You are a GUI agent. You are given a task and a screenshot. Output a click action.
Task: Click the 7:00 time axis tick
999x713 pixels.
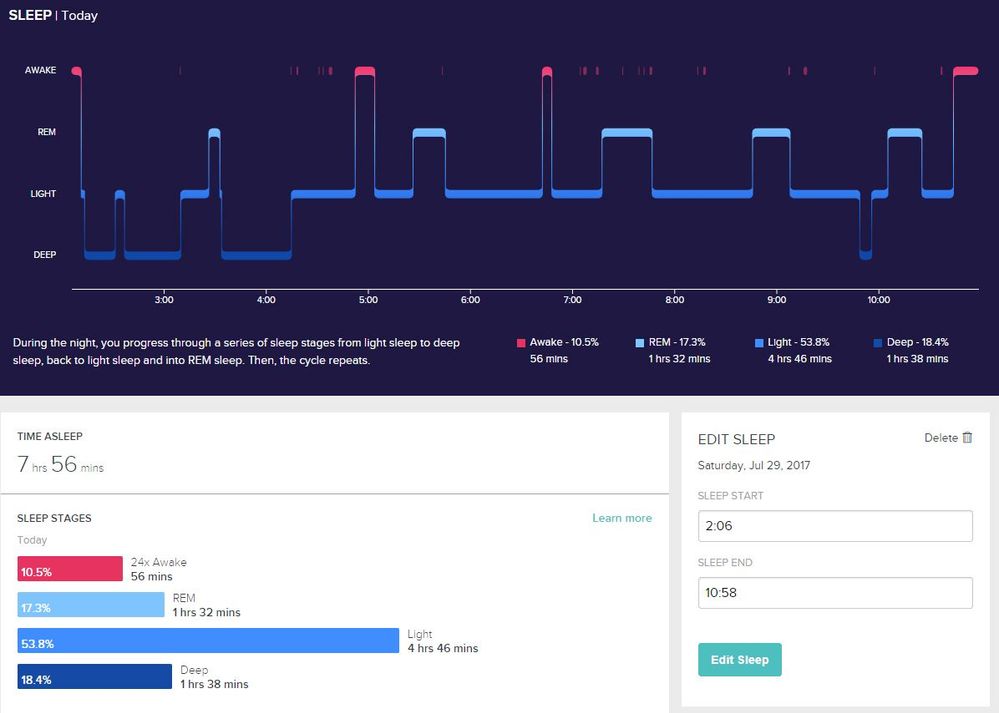pyautogui.click(x=572, y=299)
